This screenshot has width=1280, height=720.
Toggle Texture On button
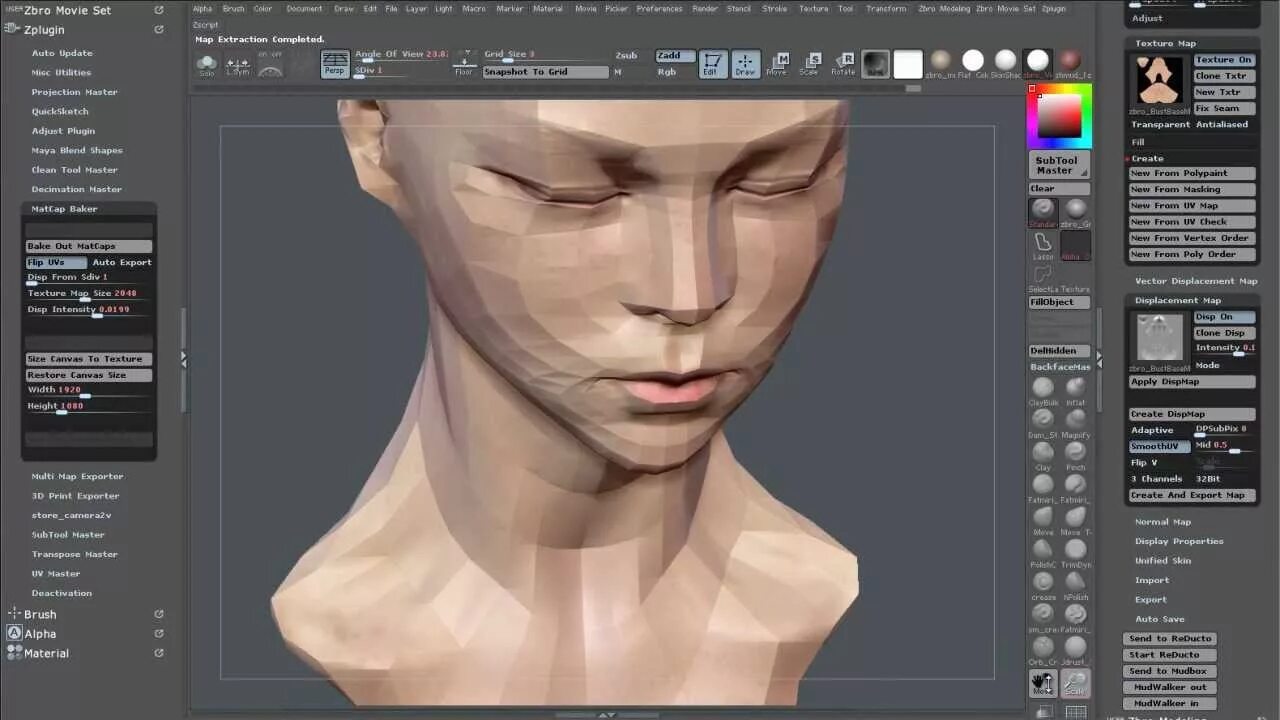[x=1224, y=60]
